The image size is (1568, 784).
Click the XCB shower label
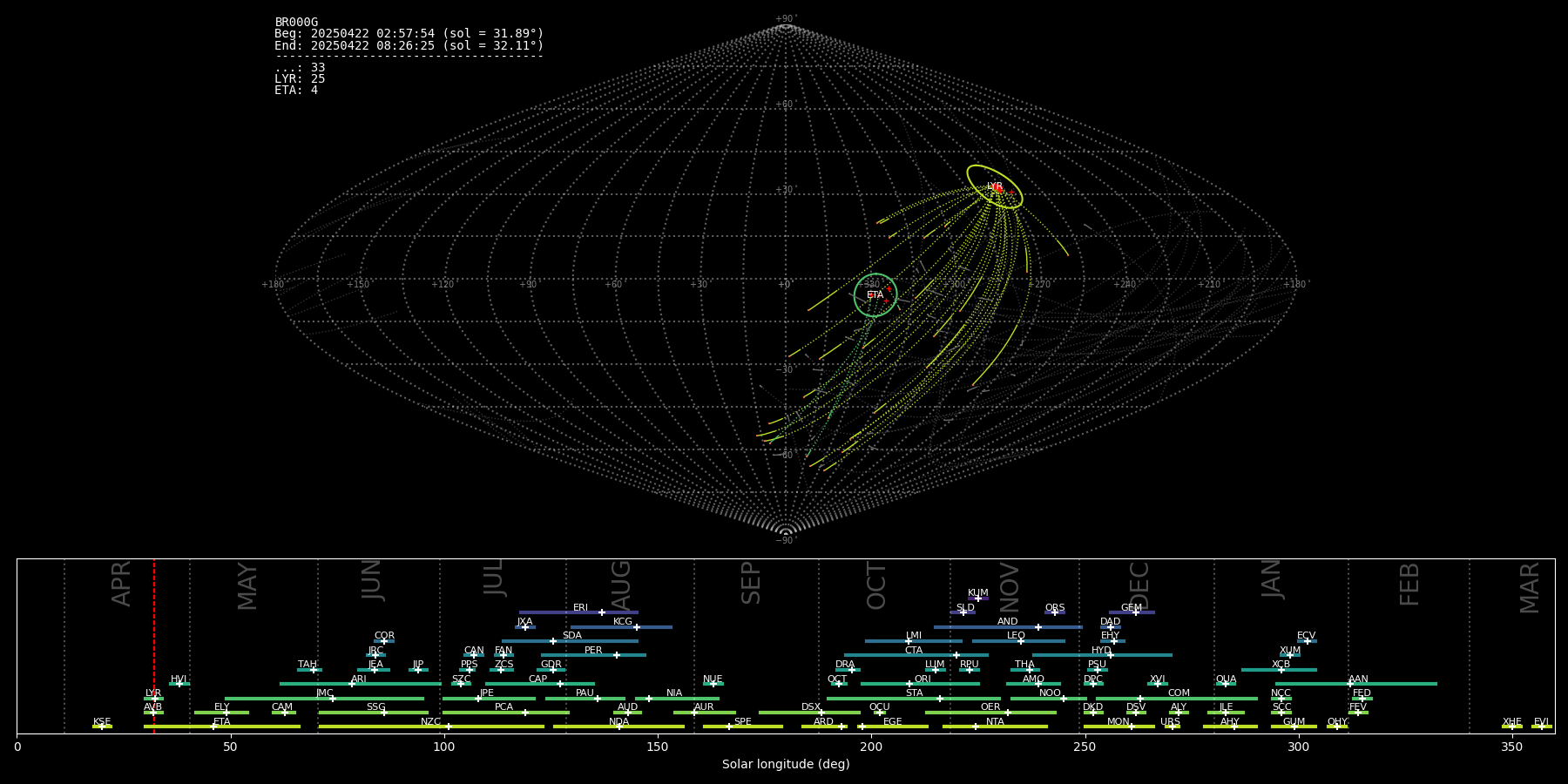(x=1281, y=665)
